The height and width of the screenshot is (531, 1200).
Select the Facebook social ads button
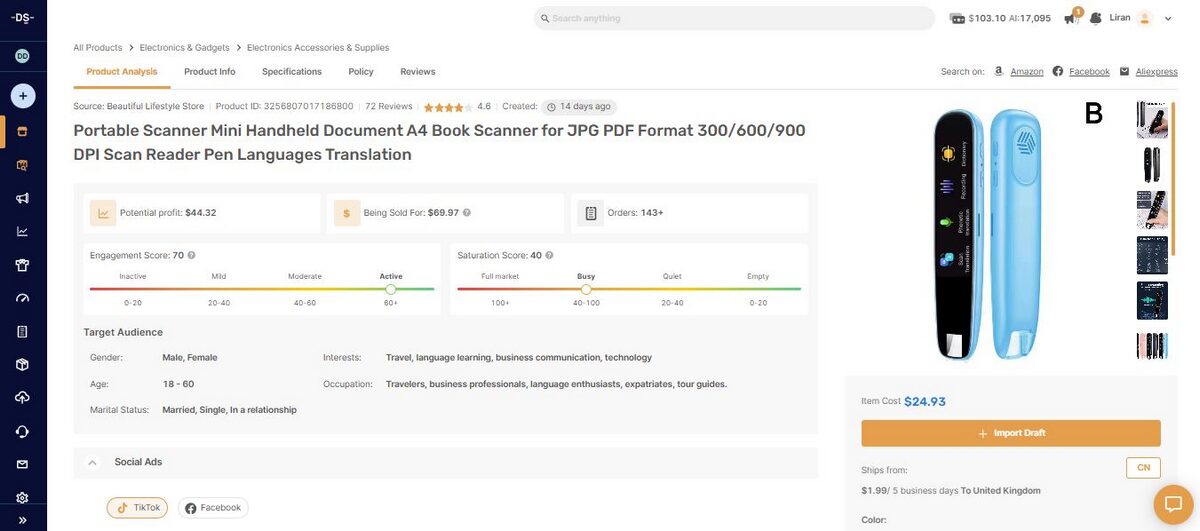pos(213,508)
